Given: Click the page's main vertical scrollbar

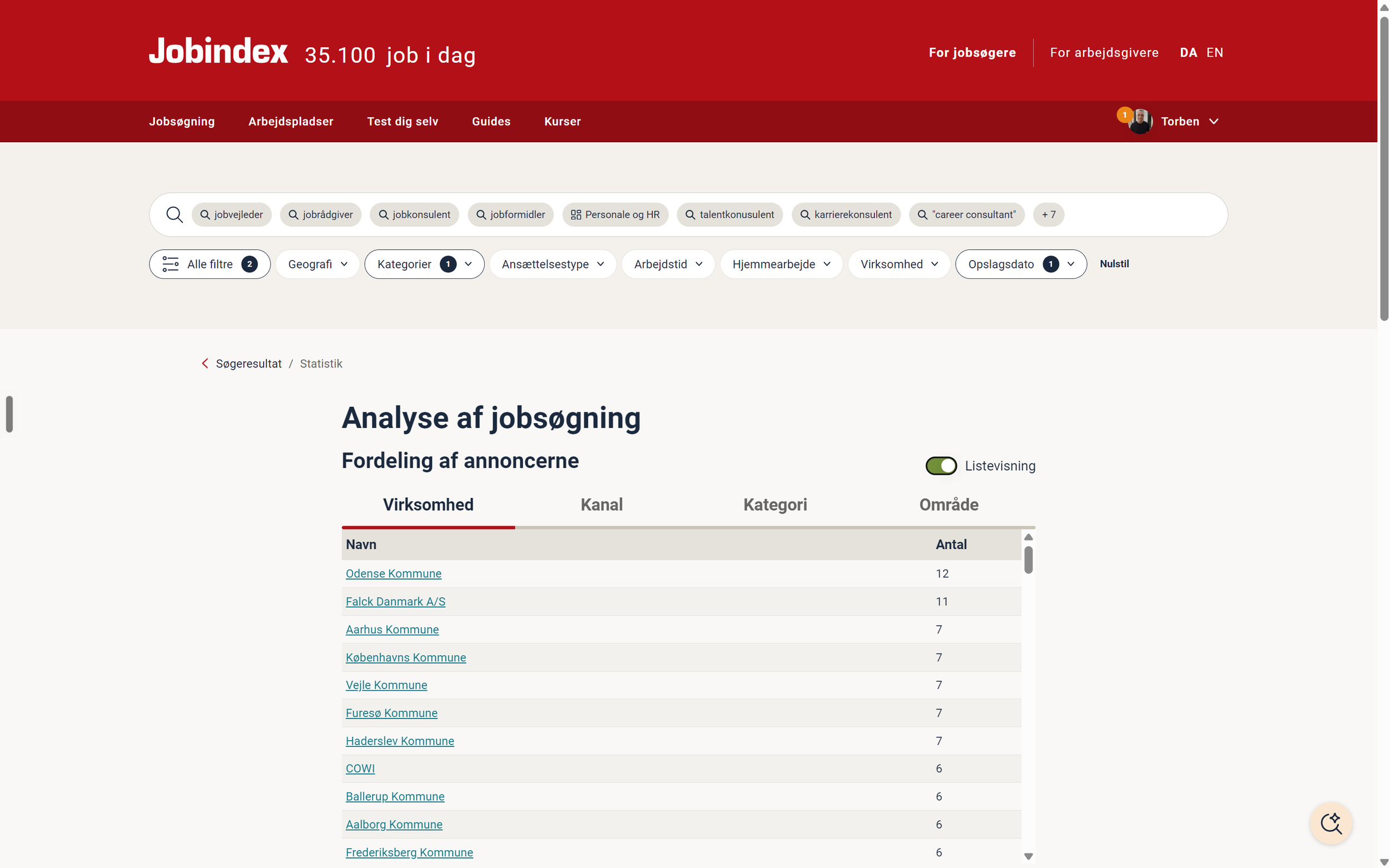Looking at the screenshot, I should (x=1384, y=169).
